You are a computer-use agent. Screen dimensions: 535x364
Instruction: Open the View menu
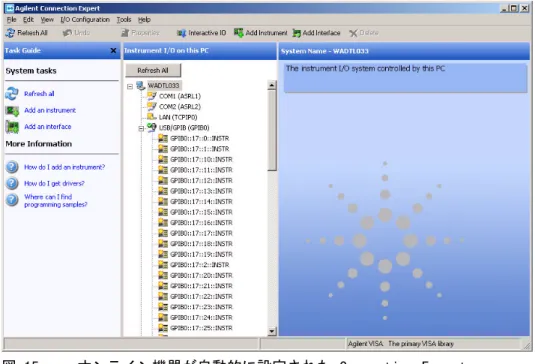click(x=47, y=19)
